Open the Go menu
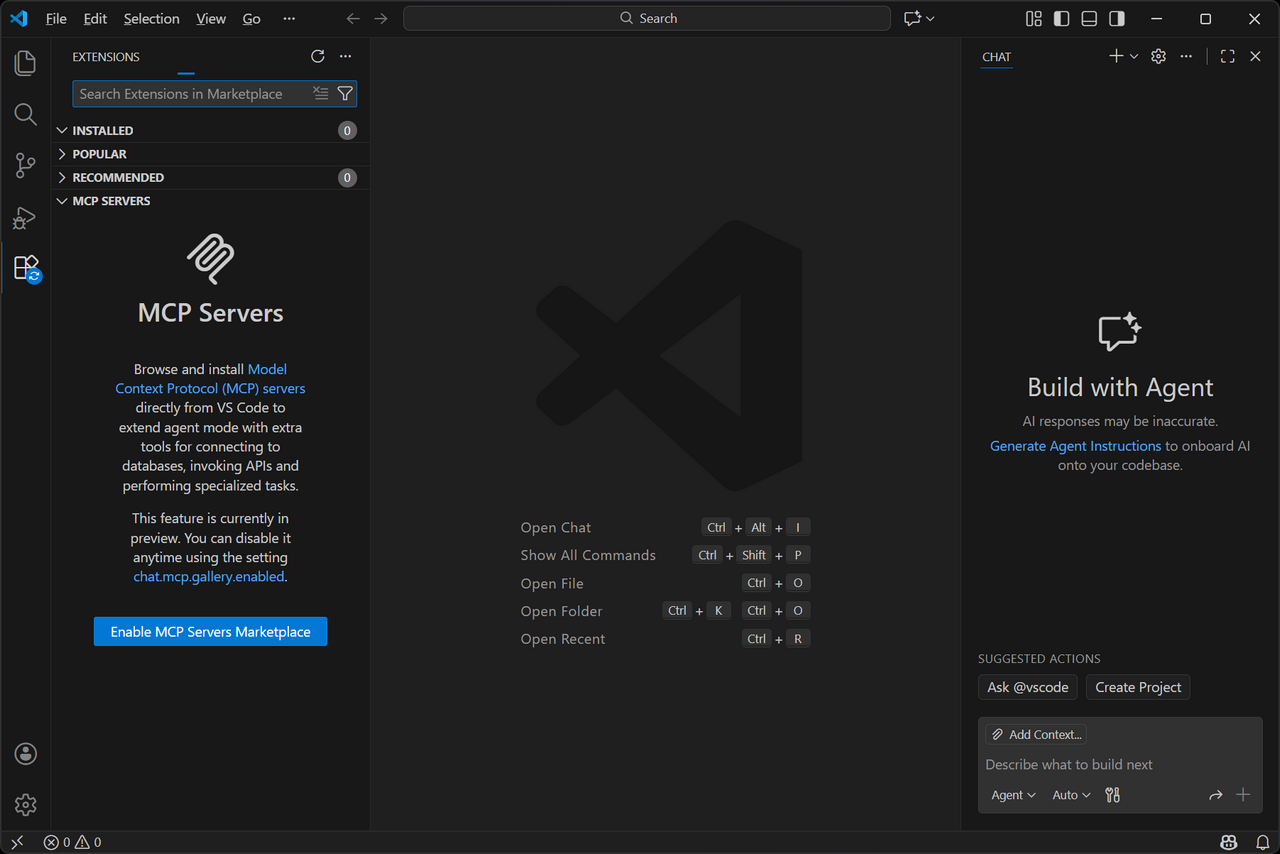 [x=252, y=18]
